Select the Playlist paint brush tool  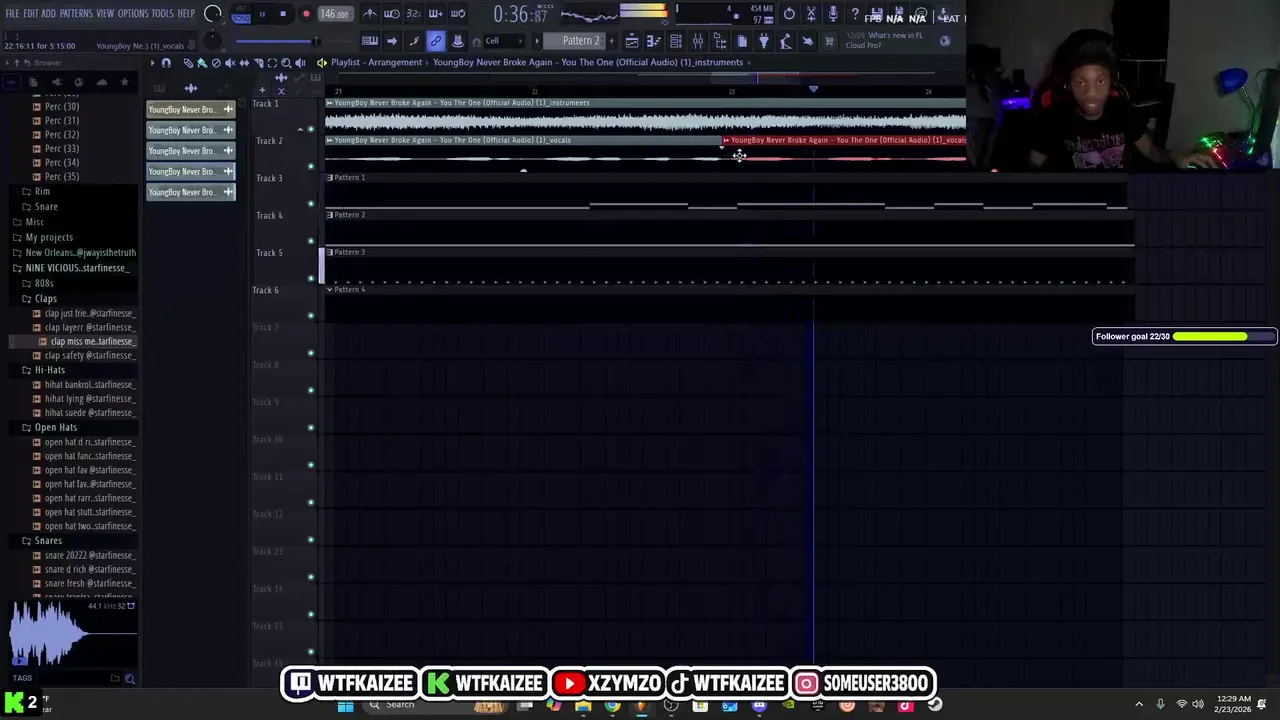[201, 63]
